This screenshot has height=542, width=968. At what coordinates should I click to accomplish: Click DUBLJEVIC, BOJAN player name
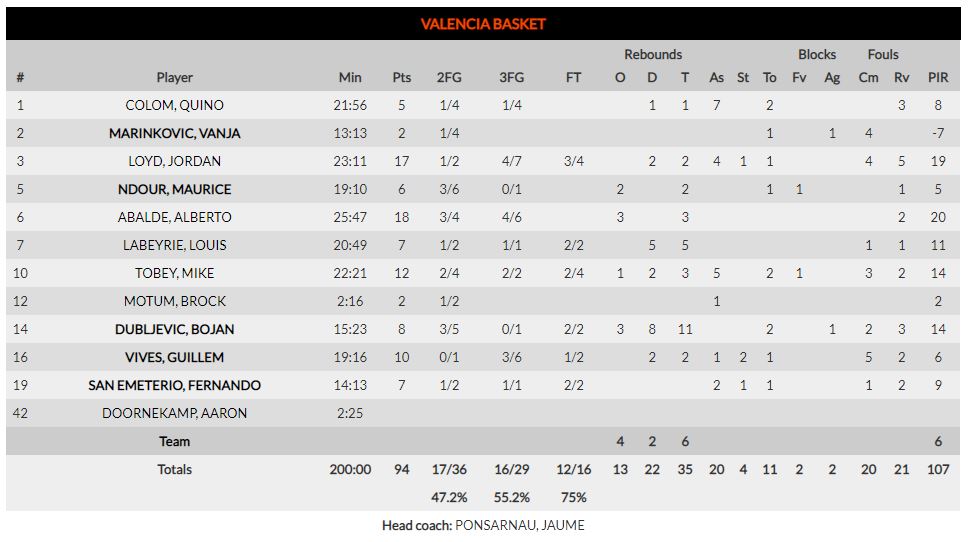175,330
